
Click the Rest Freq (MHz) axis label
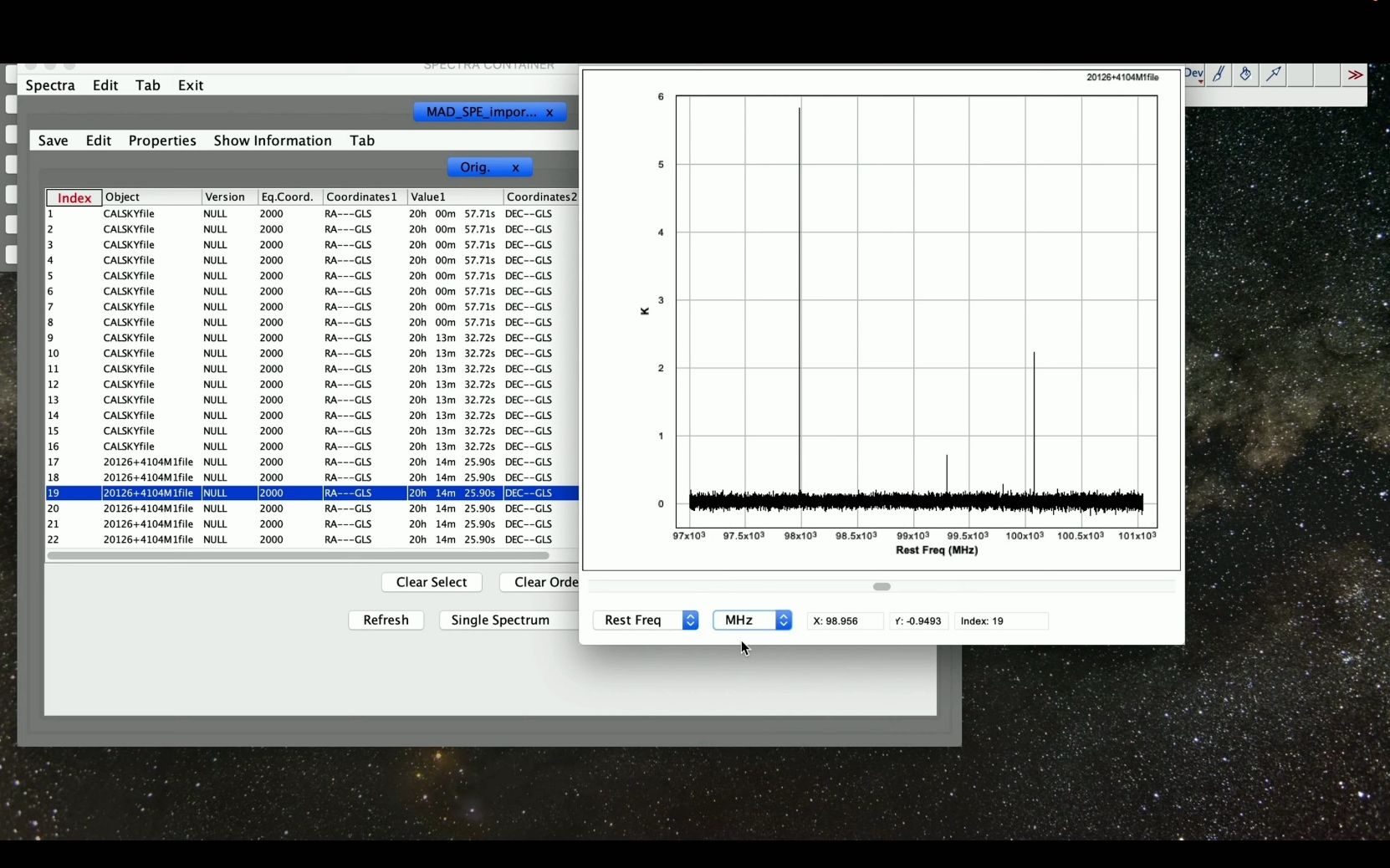[x=937, y=550]
